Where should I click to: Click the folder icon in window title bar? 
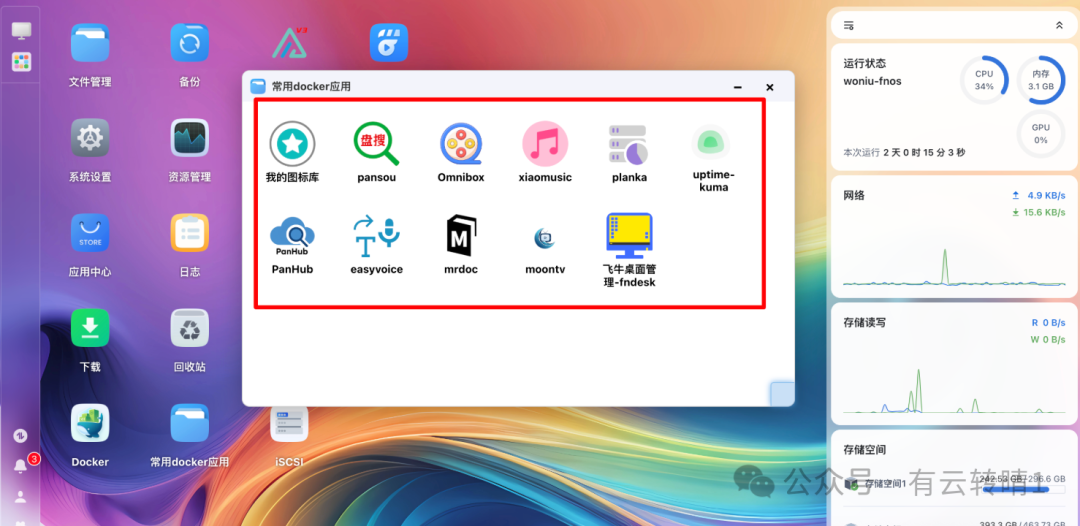(258, 87)
